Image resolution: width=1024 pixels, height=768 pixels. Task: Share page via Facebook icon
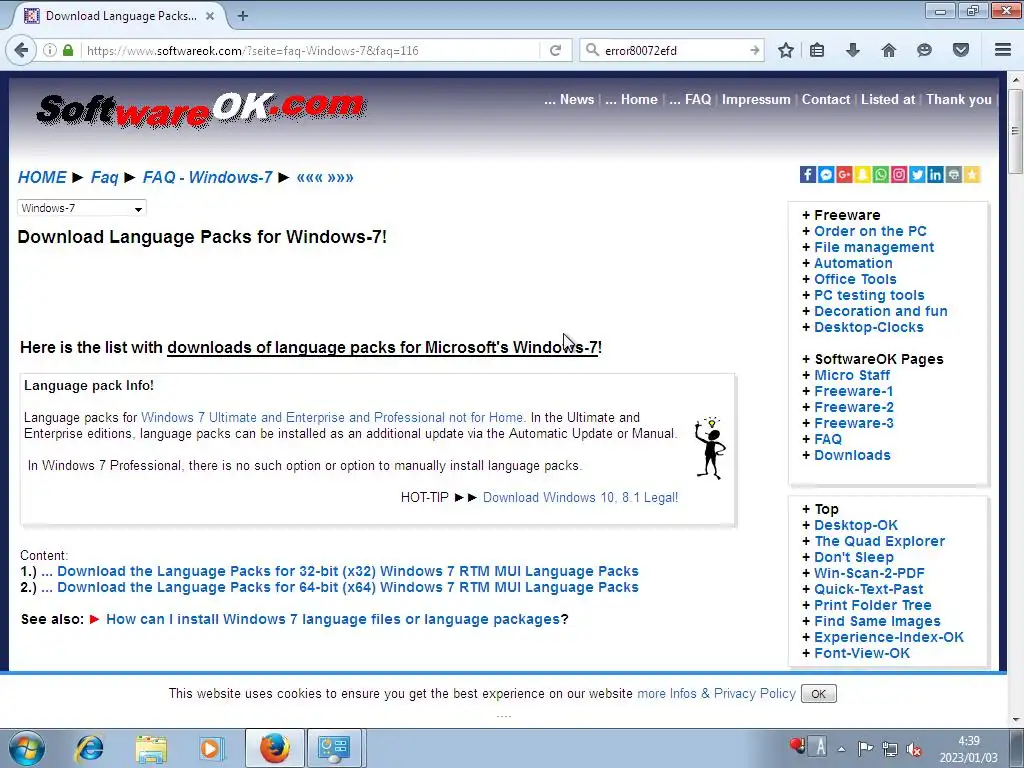[808, 174]
